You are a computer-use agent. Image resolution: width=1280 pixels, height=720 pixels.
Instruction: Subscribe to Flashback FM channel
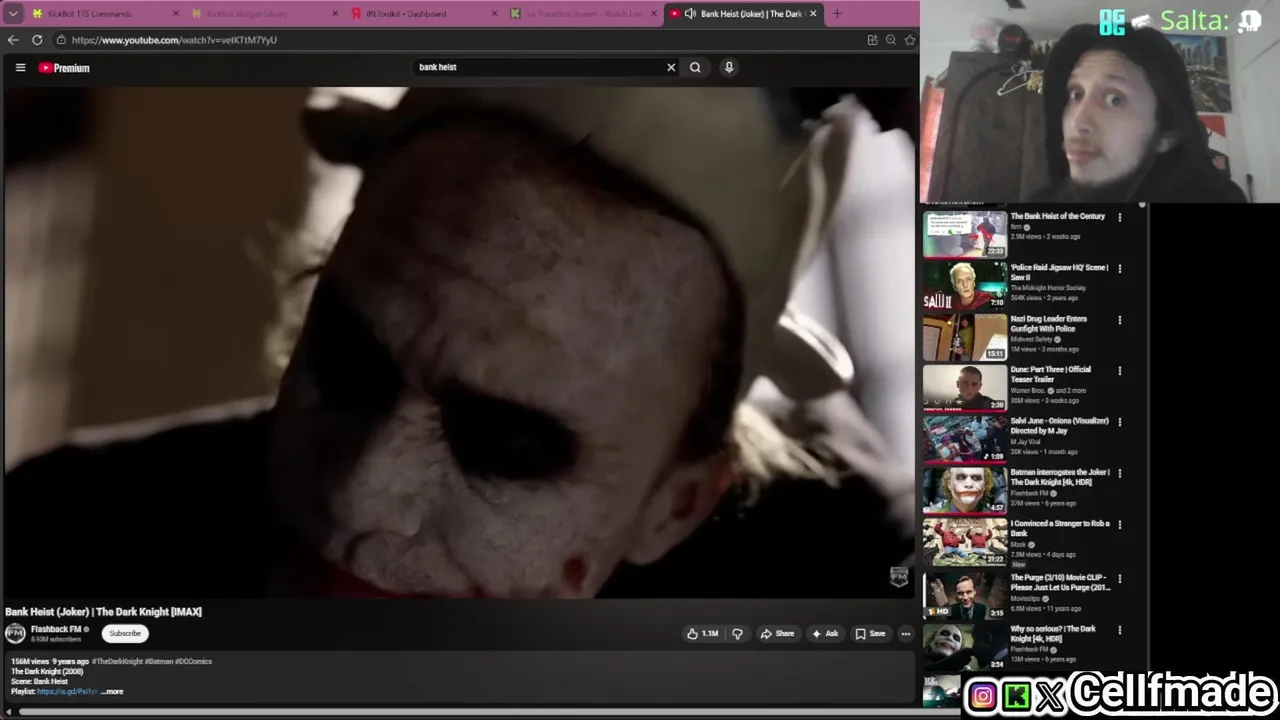(125, 633)
